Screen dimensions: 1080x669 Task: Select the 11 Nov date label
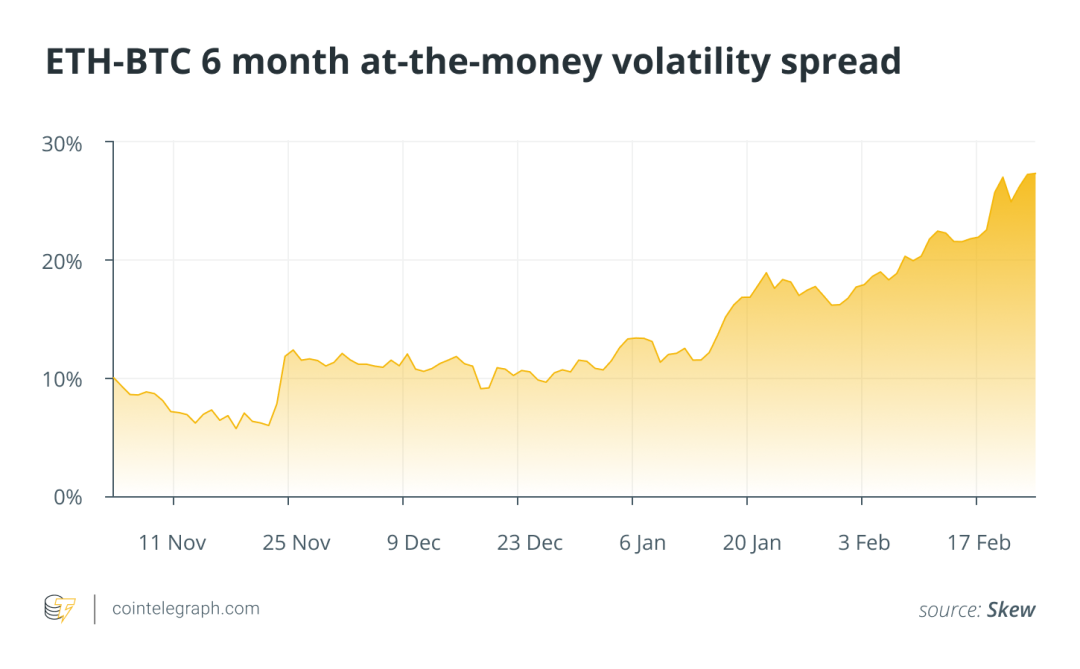click(x=173, y=543)
